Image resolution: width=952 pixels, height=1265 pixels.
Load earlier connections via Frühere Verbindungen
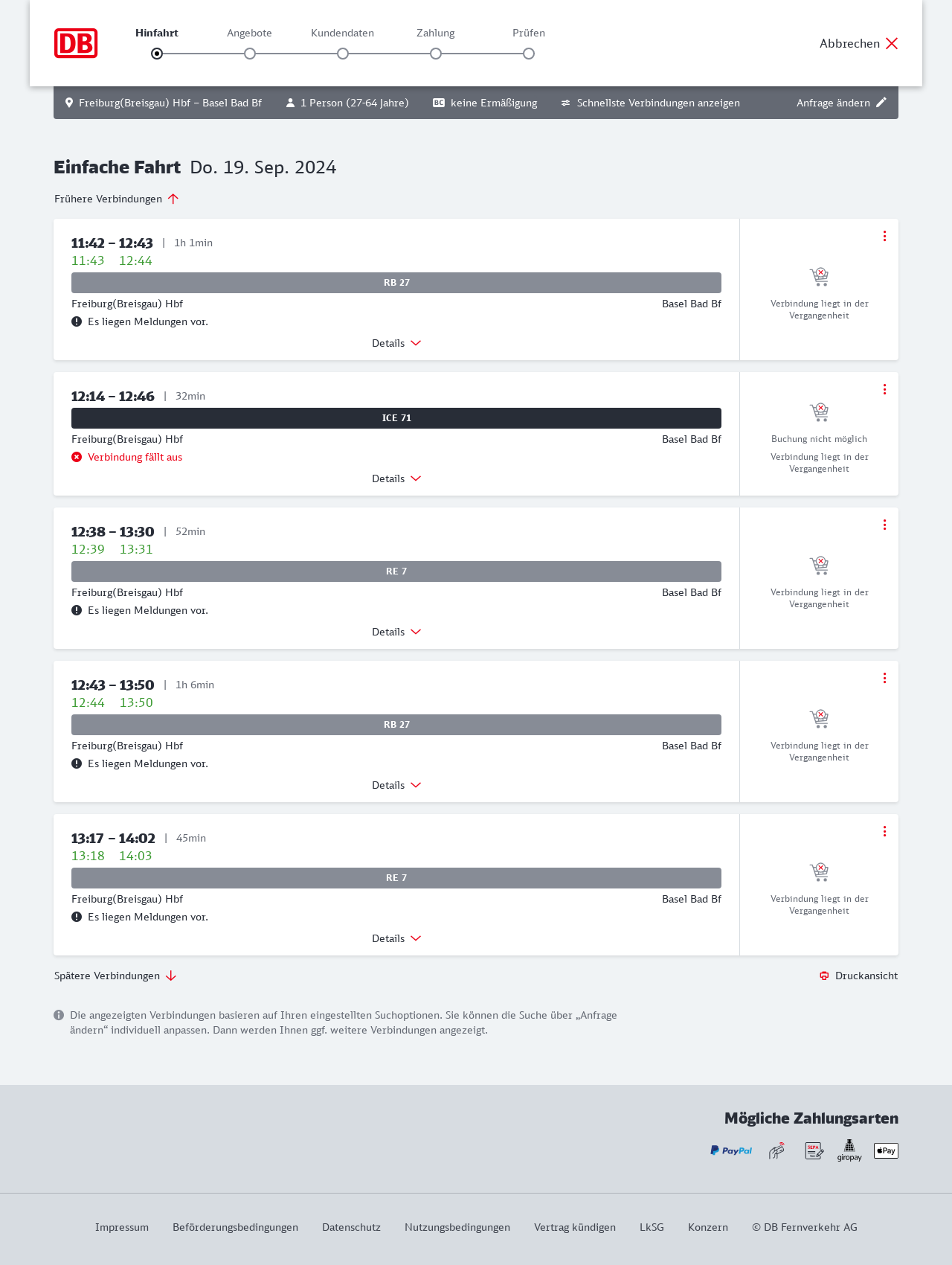116,199
